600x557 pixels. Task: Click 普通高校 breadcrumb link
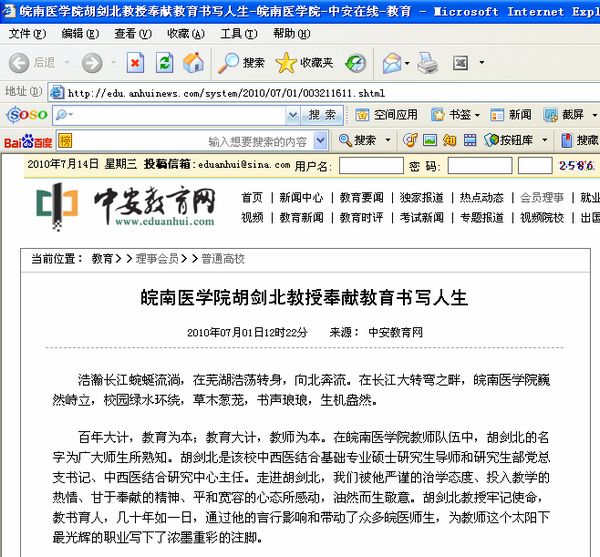click(223, 259)
